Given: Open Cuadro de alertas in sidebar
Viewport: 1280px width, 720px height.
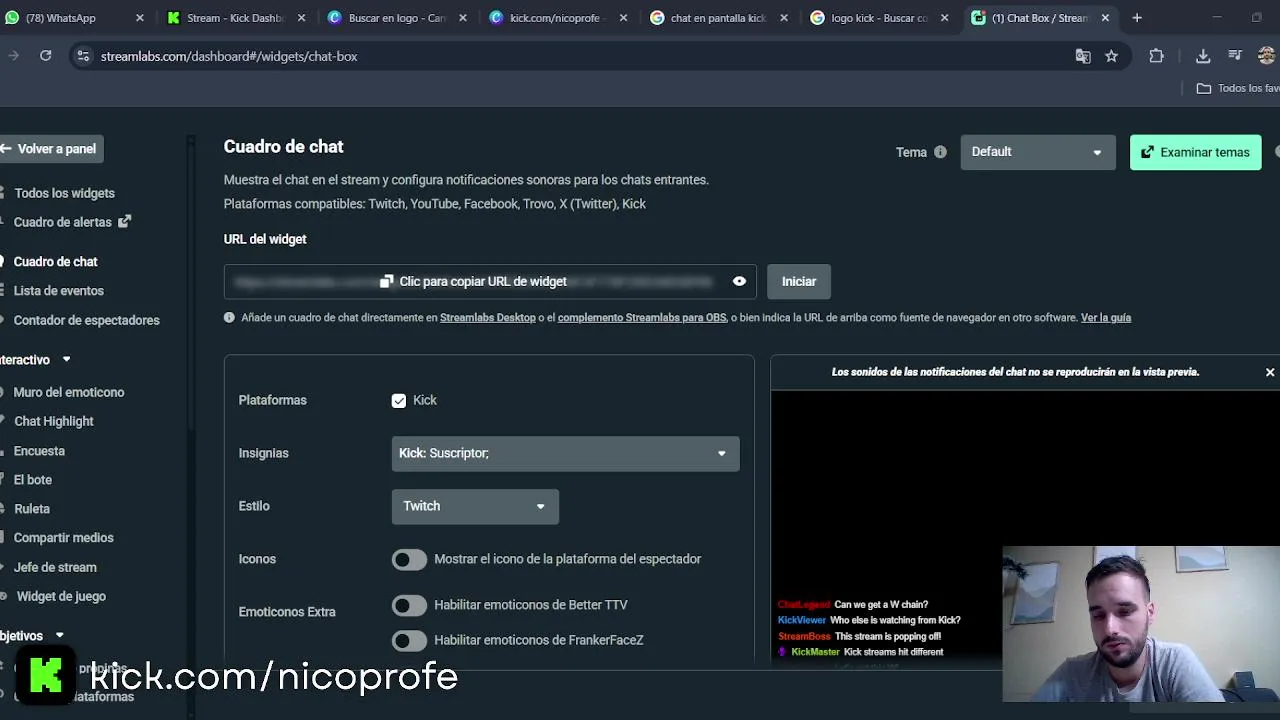Looking at the screenshot, I should click(62, 222).
